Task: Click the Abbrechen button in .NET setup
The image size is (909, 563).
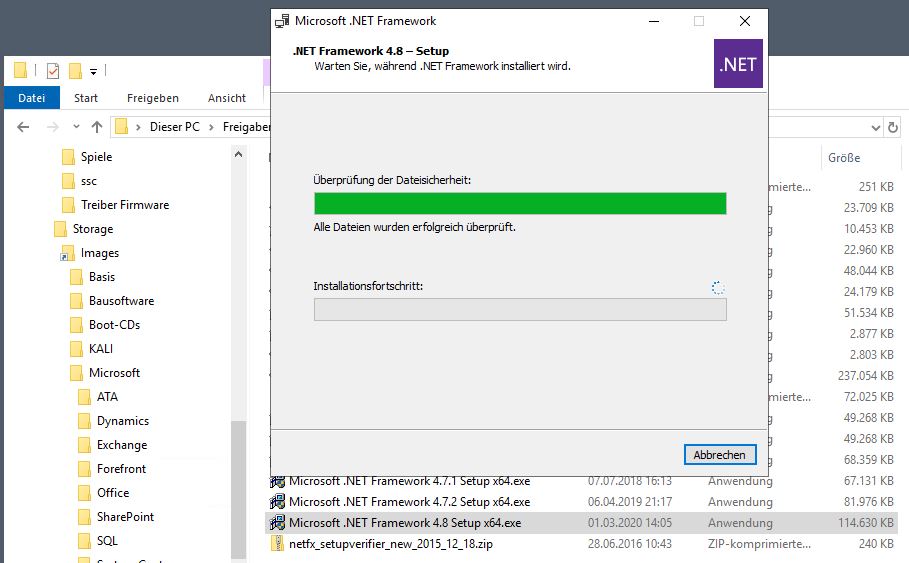Action: [719, 455]
